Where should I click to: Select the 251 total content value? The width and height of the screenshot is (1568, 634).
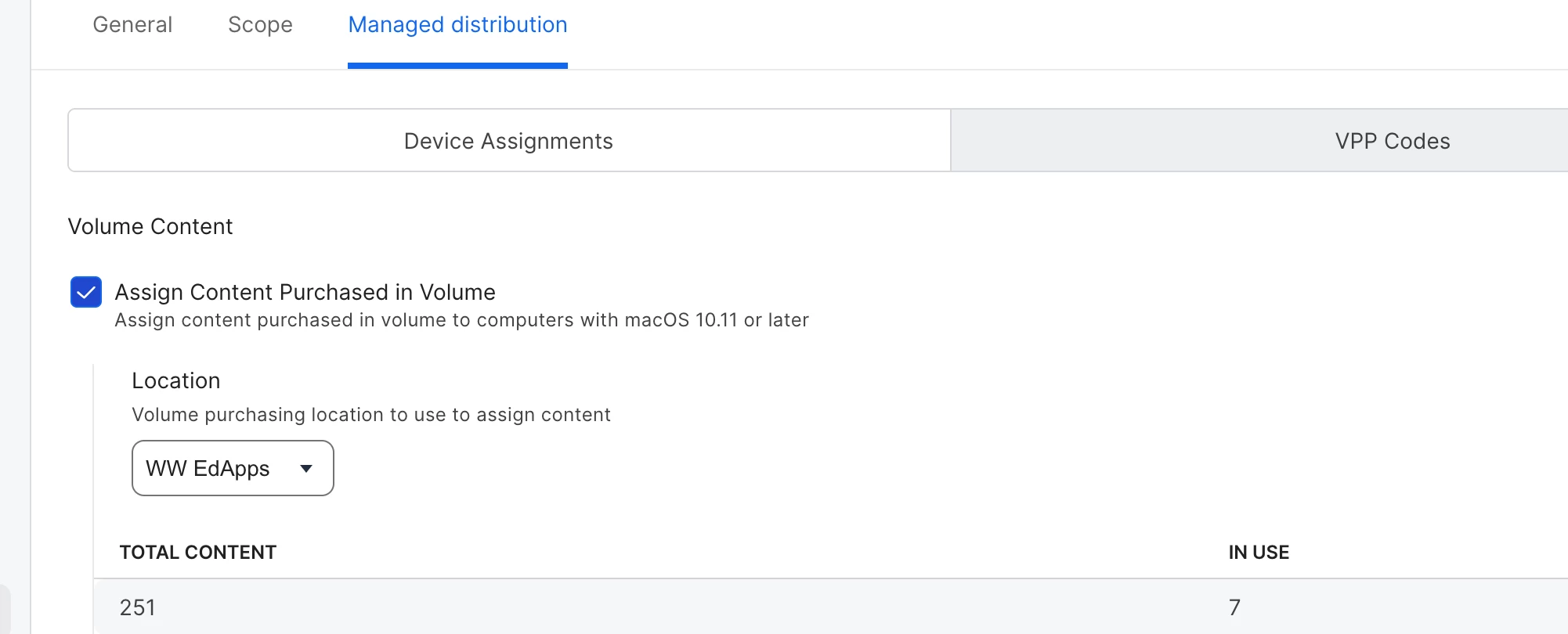click(x=137, y=607)
